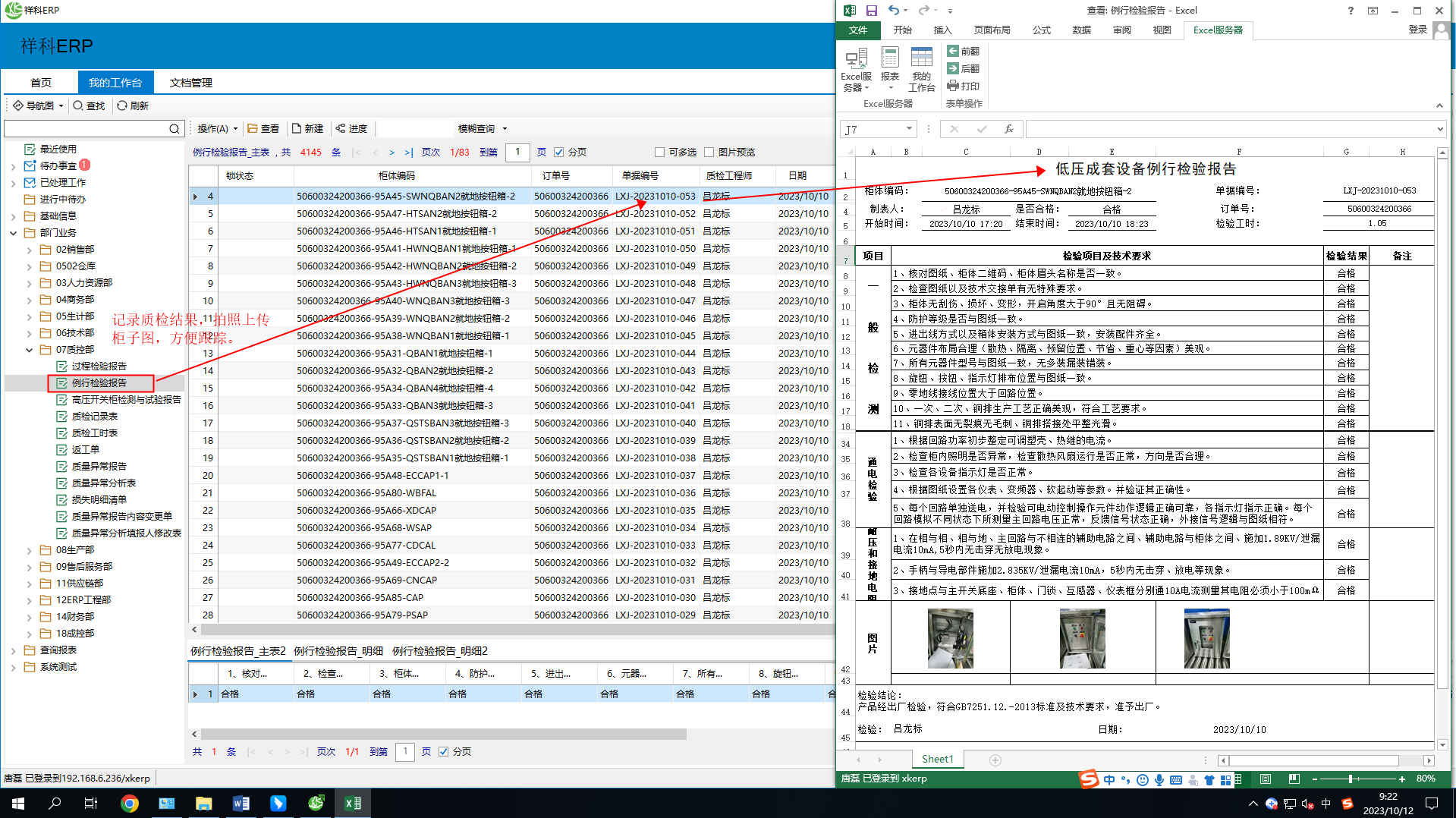
Task: Select 质量异常报告 in the navigation tree
Action: coord(99,466)
